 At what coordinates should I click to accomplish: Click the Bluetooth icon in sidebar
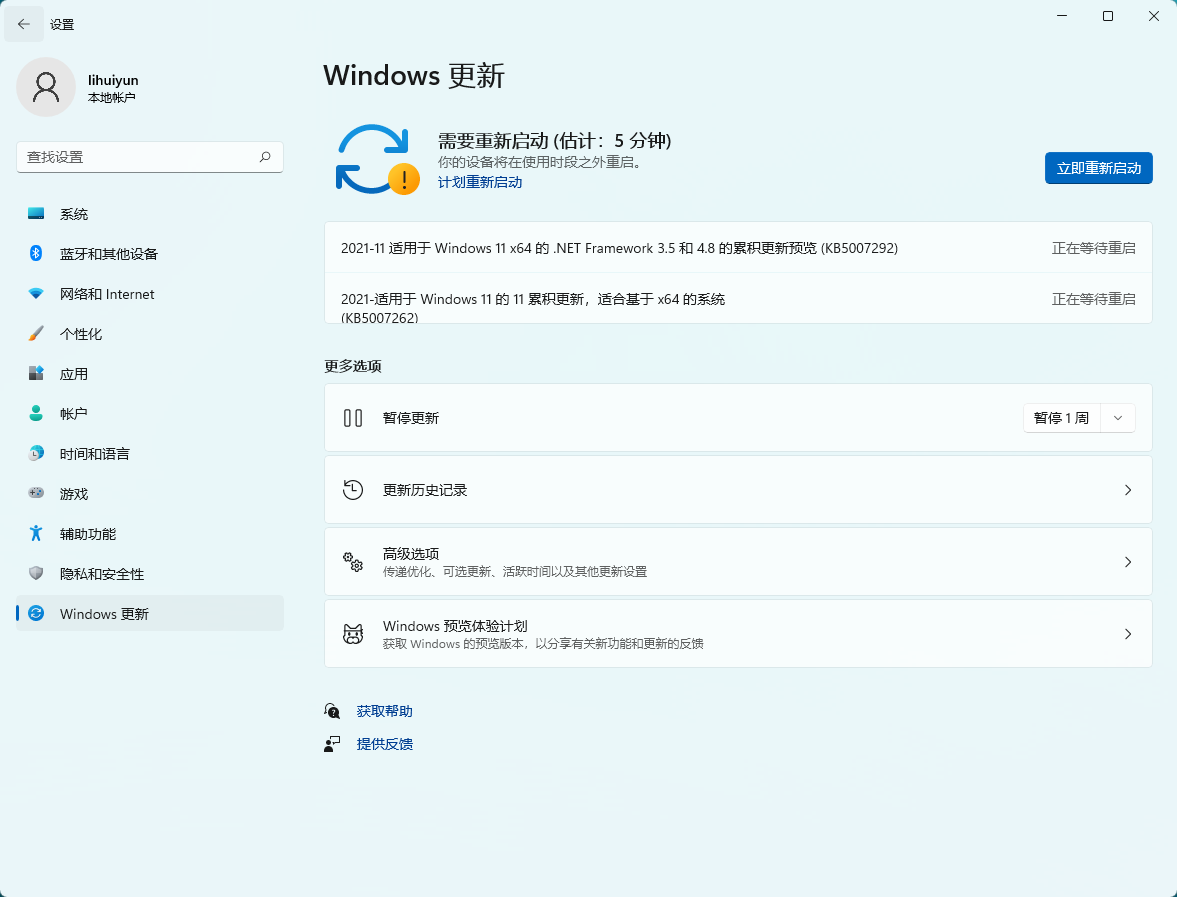tap(36, 254)
